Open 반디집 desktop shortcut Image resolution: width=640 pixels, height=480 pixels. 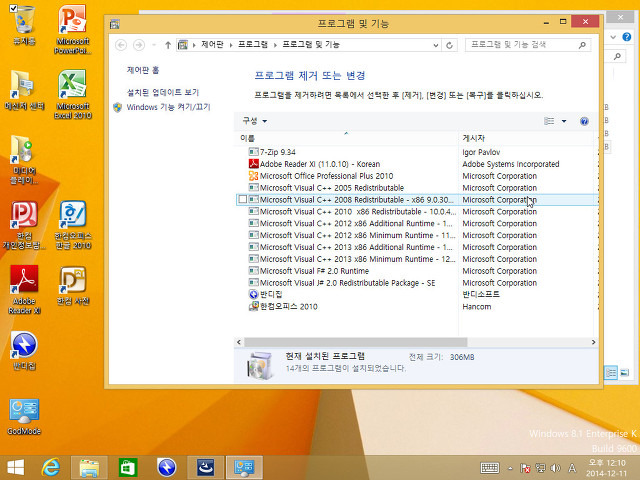[x=24, y=351]
